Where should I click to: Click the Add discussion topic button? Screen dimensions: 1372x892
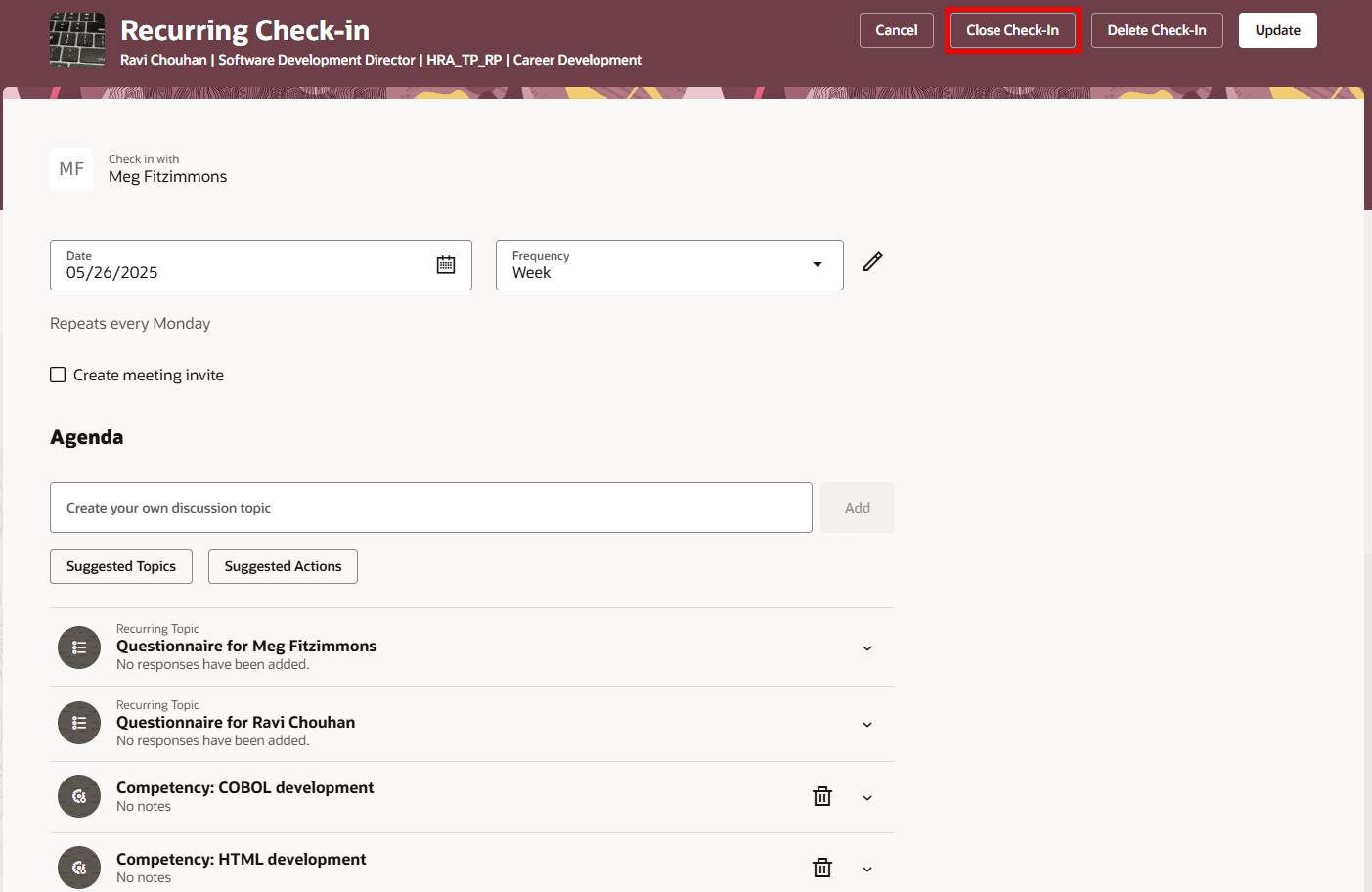[858, 508]
